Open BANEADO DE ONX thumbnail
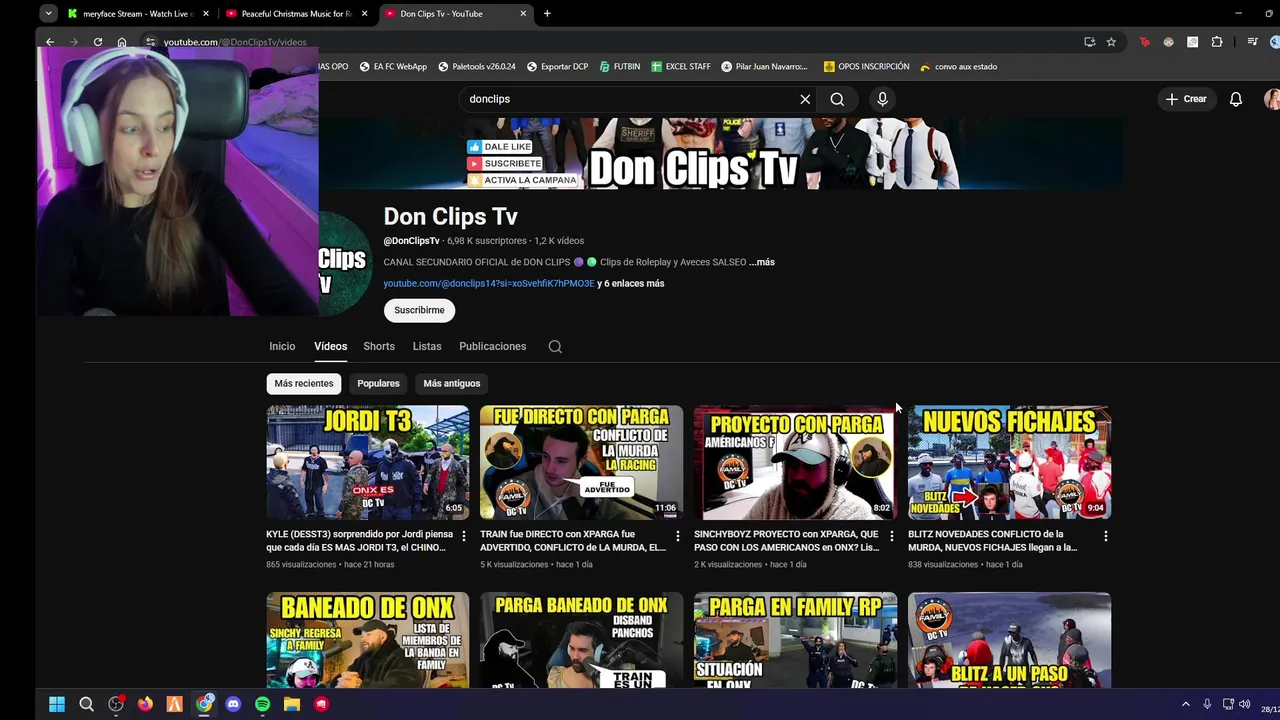 point(368,640)
